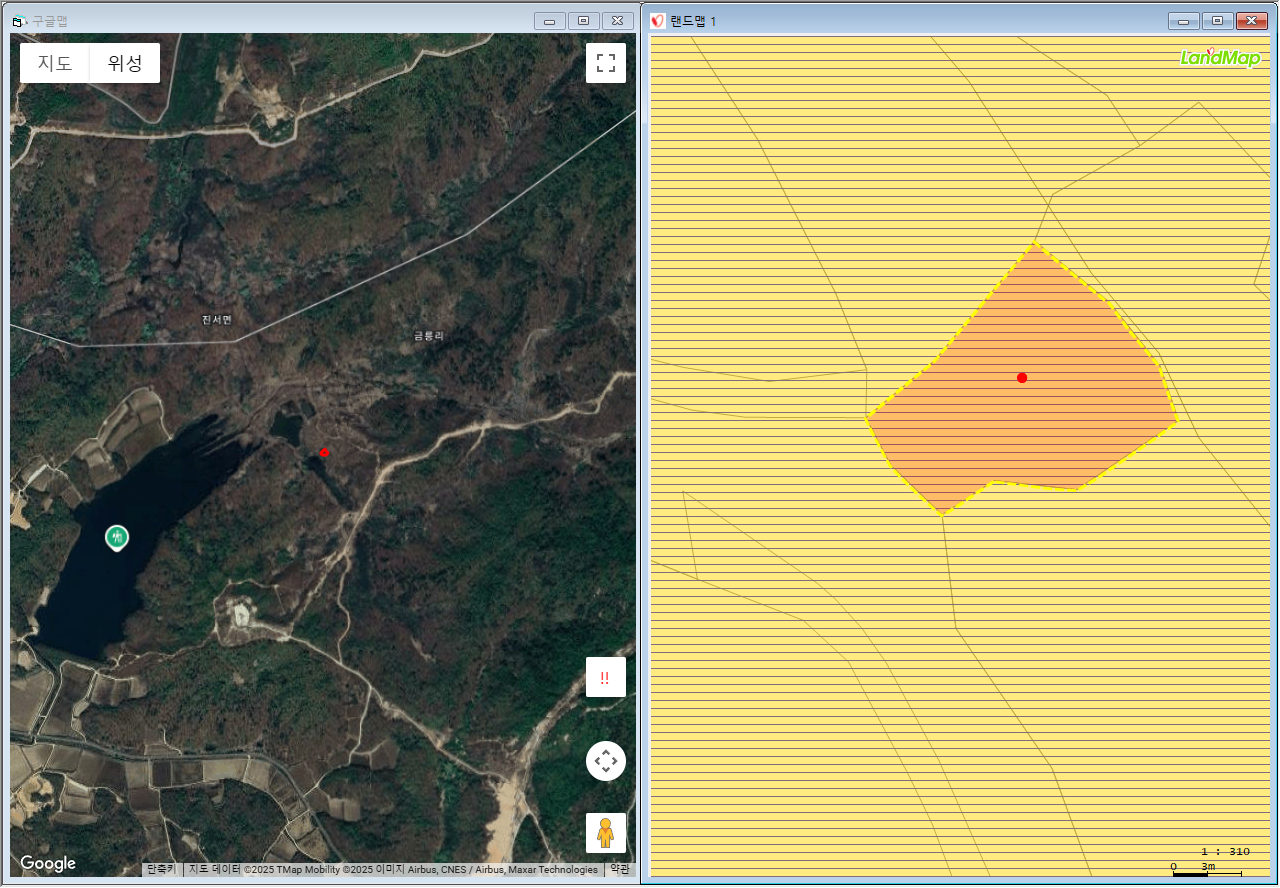Click the Google logo on the map
The width and height of the screenshot is (1280, 888).
[x=48, y=863]
